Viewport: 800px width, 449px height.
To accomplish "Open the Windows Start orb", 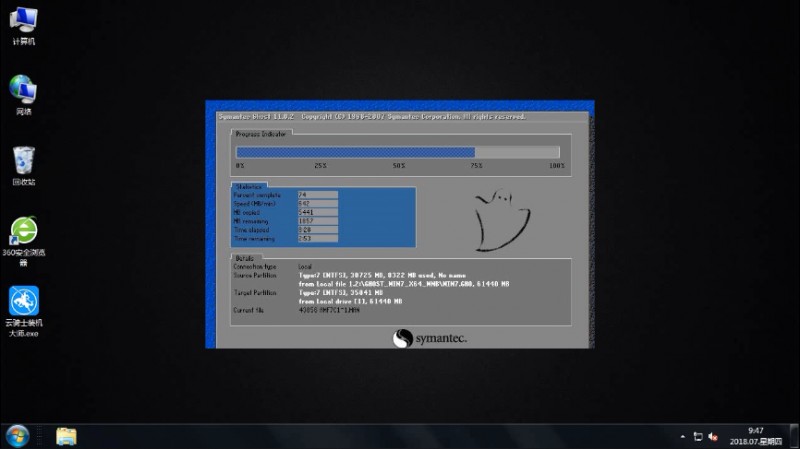I will coord(17,436).
